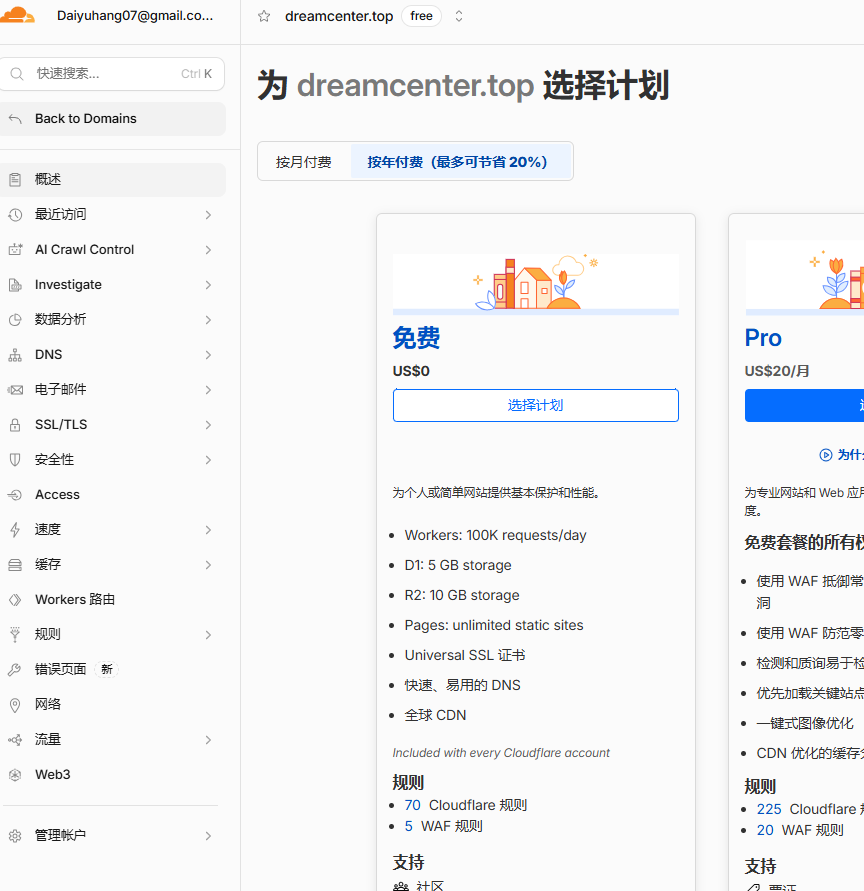Click the 管理帐户 gear icon
The width and height of the screenshot is (864, 891).
coord(15,836)
